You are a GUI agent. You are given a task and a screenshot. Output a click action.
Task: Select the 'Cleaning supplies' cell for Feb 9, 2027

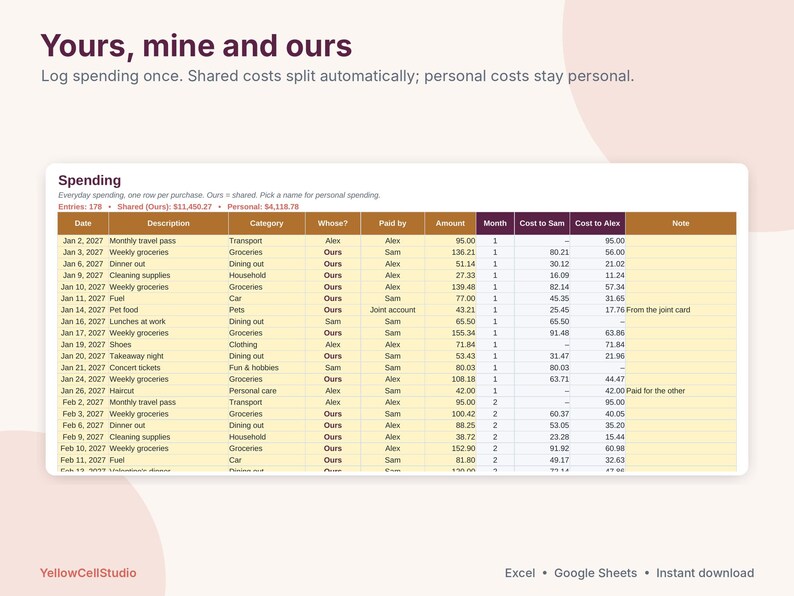(x=168, y=437)
